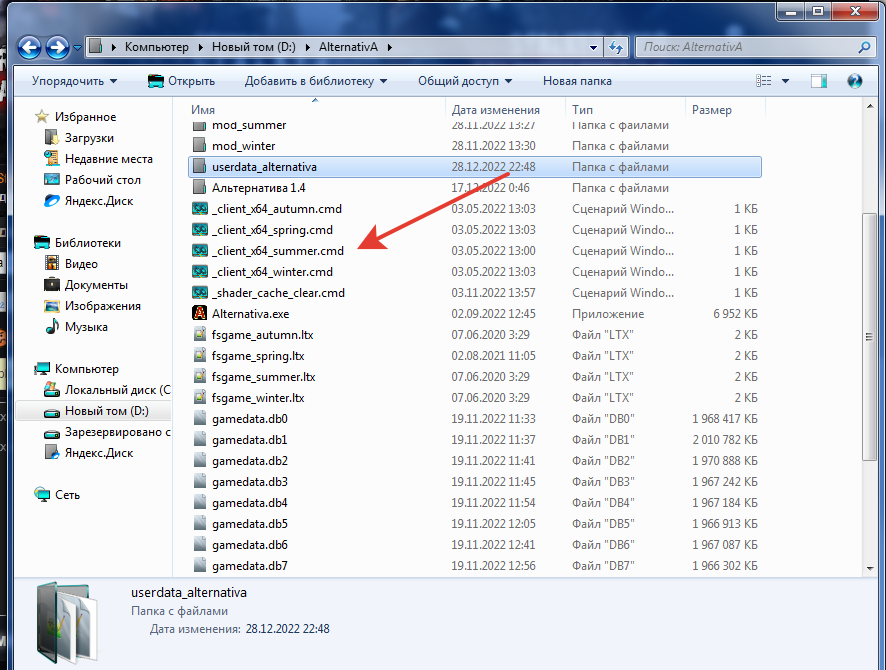Open the Документы library

pyautogui.click(x=96, y=285)
